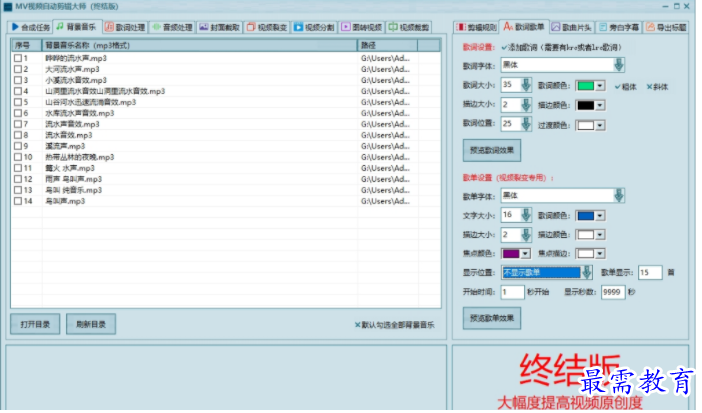Open the 合成任务 tab with the play icon
Screen dimensions: 702x413
point(30,27)
